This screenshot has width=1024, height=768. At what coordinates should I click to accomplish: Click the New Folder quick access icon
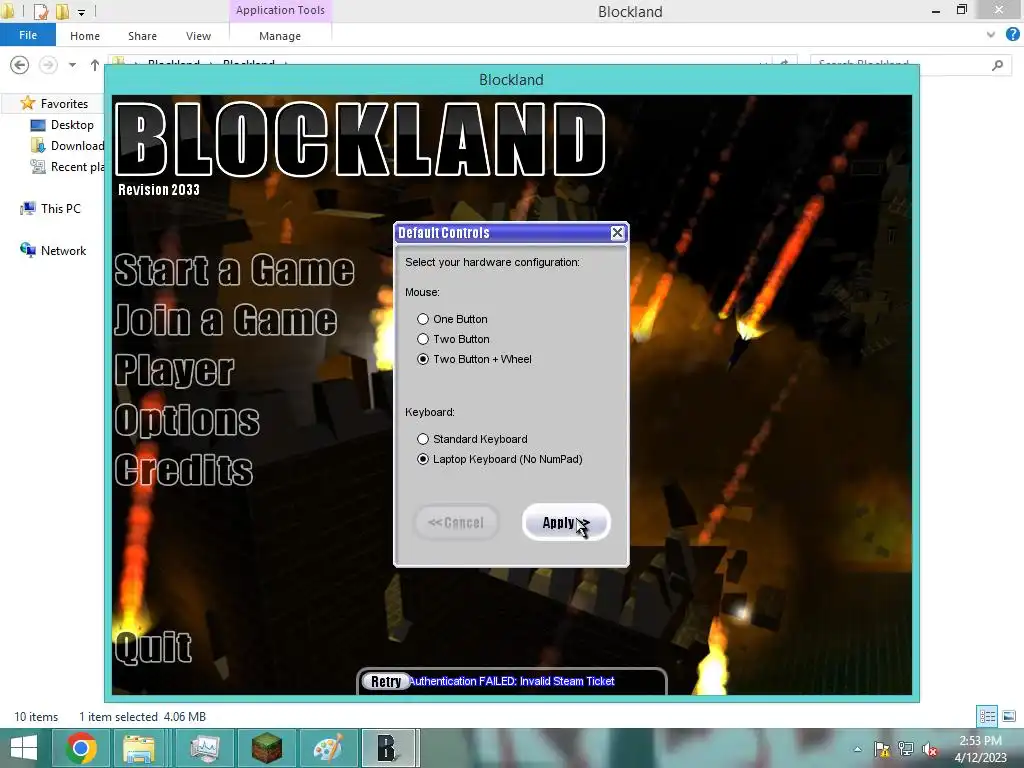tap(62, 11)
